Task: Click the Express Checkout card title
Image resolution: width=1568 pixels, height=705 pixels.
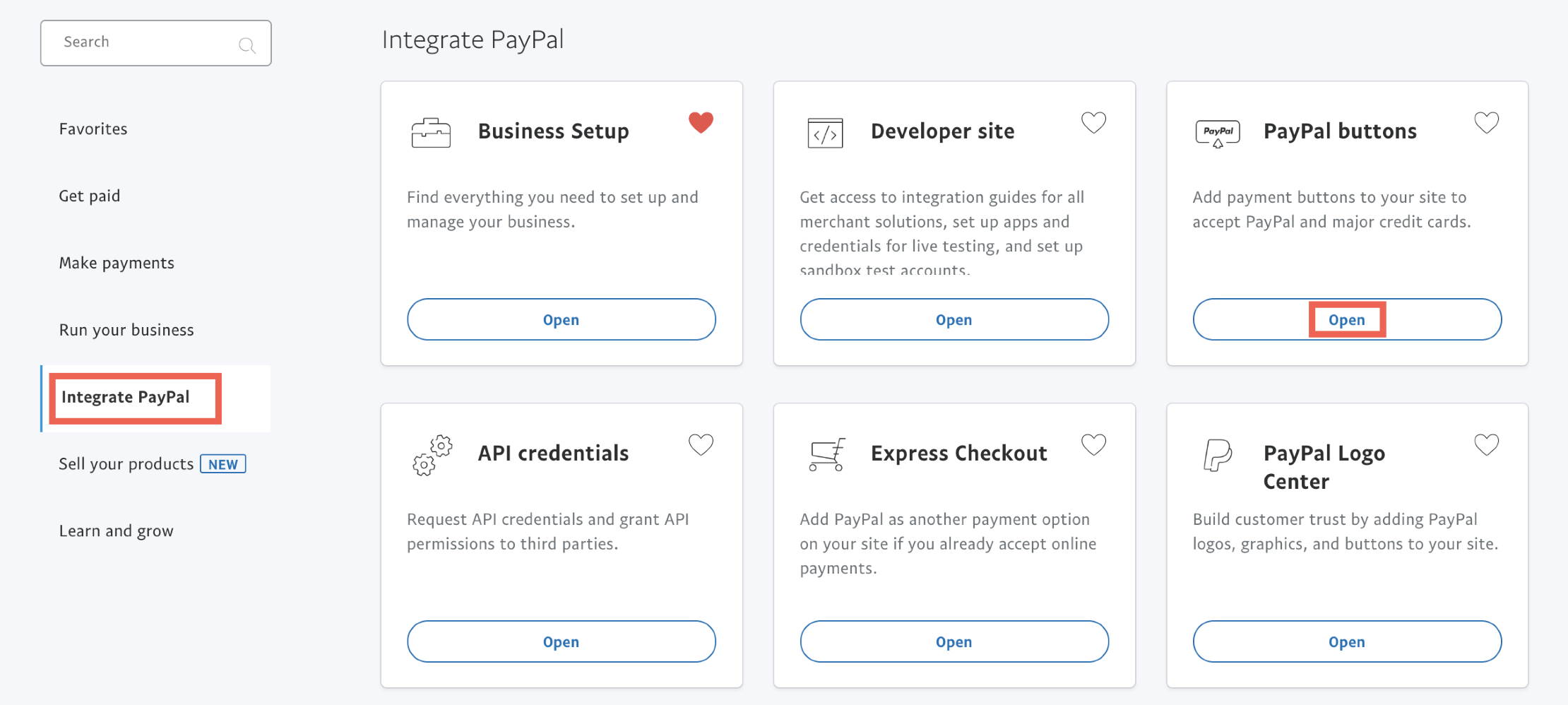Action: [959, 453]
